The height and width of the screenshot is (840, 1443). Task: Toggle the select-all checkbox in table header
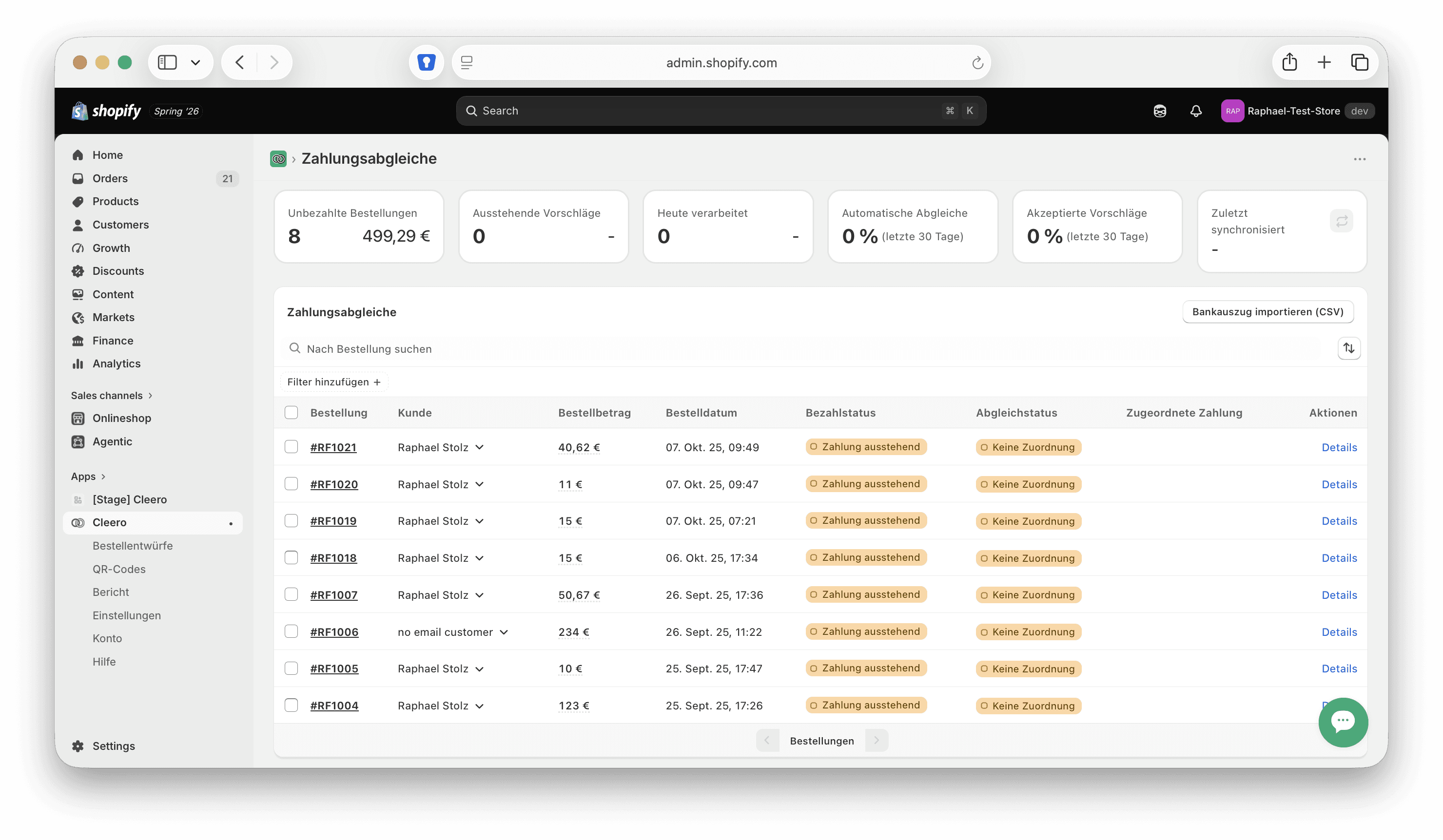click(x=291, y=412)
